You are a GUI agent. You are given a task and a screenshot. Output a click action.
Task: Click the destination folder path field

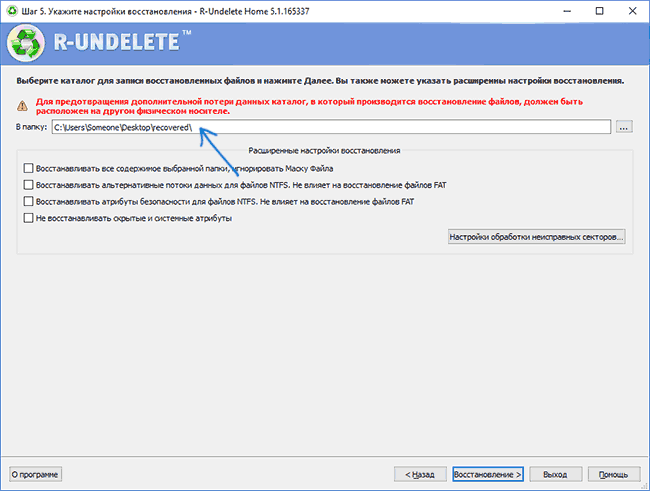click(331, 127)
